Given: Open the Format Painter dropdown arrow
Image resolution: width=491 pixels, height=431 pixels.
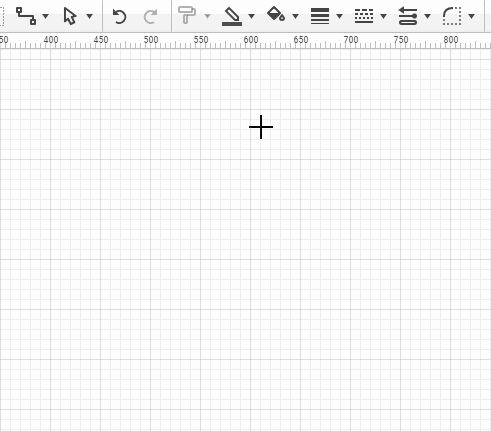Looking at the screenshot, I should (207, 16).
